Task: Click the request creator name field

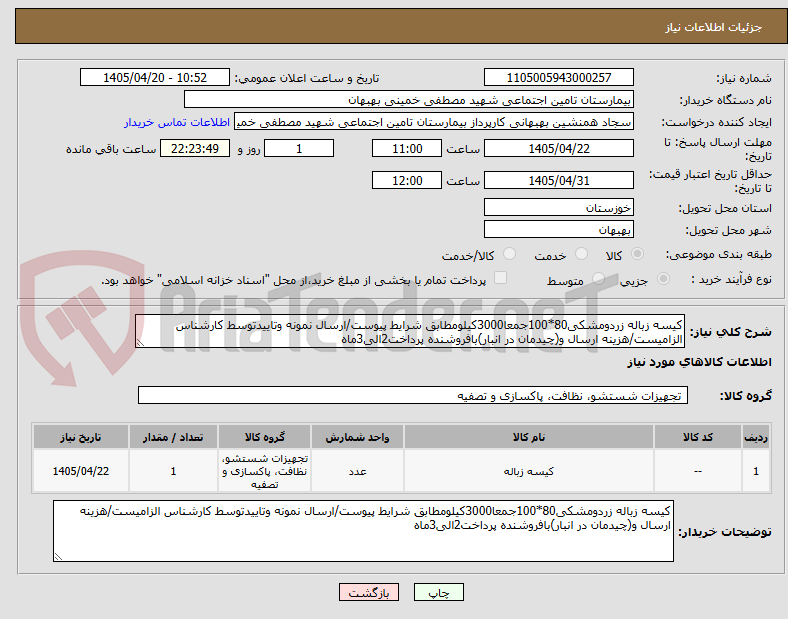Action: point(434,122)
